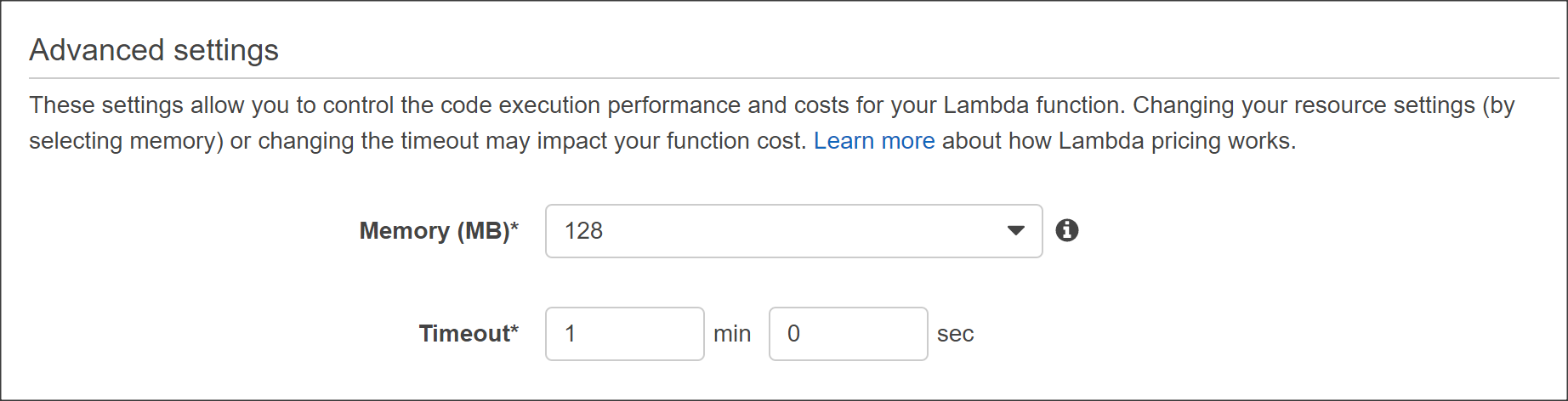Screen dimensions: 1568x401
Task: Click the info icon beside Memory dropdown
Action: [x=1067, y=230]
